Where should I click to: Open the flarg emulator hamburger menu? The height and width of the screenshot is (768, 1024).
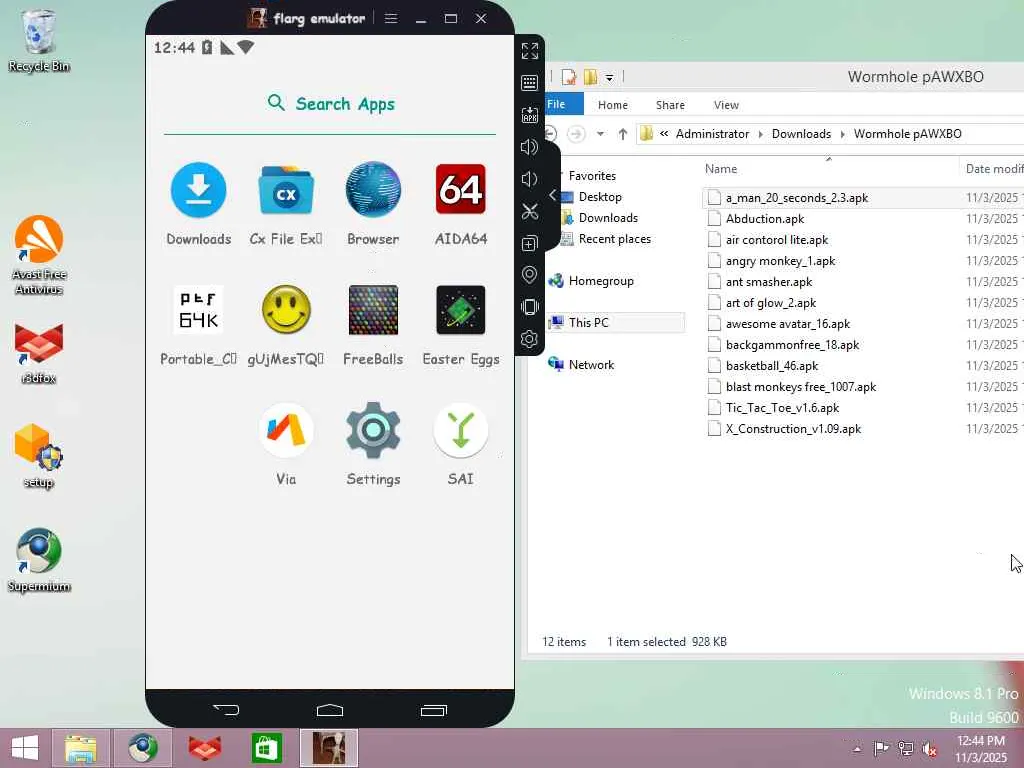click(391, 18)
